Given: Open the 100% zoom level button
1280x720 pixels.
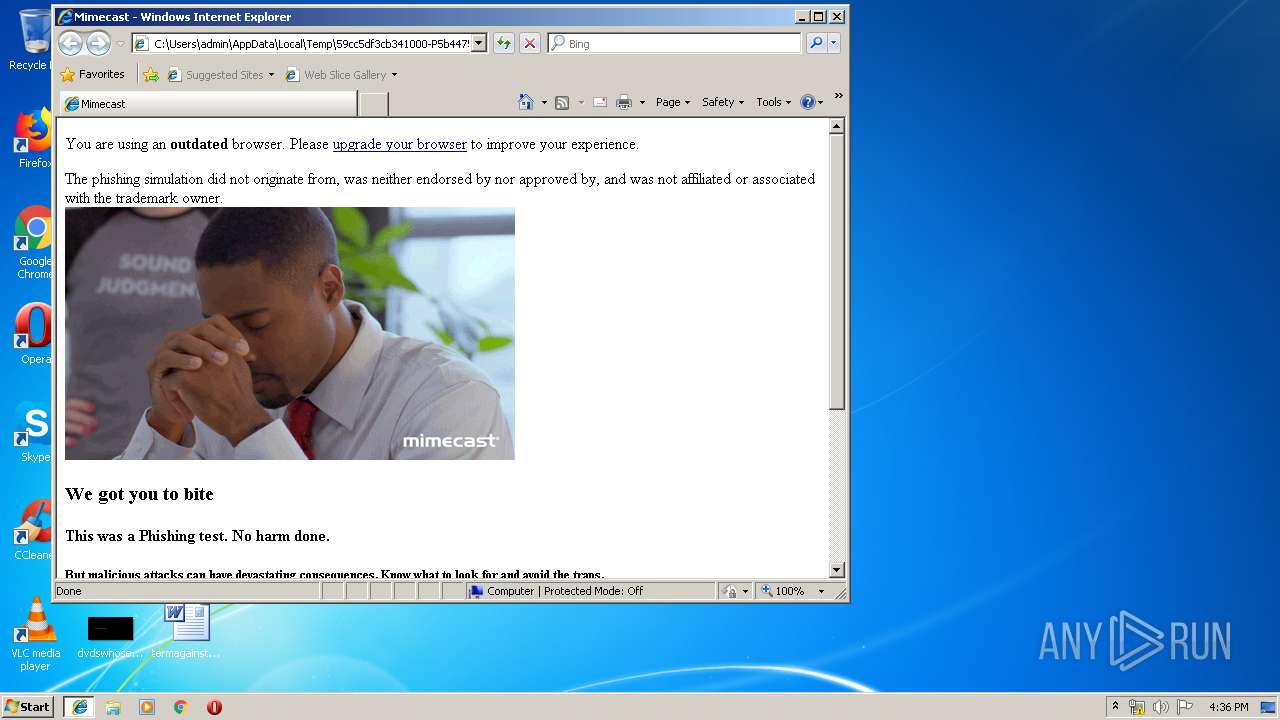Looking at the screenshot, I should tap(783, 591).
